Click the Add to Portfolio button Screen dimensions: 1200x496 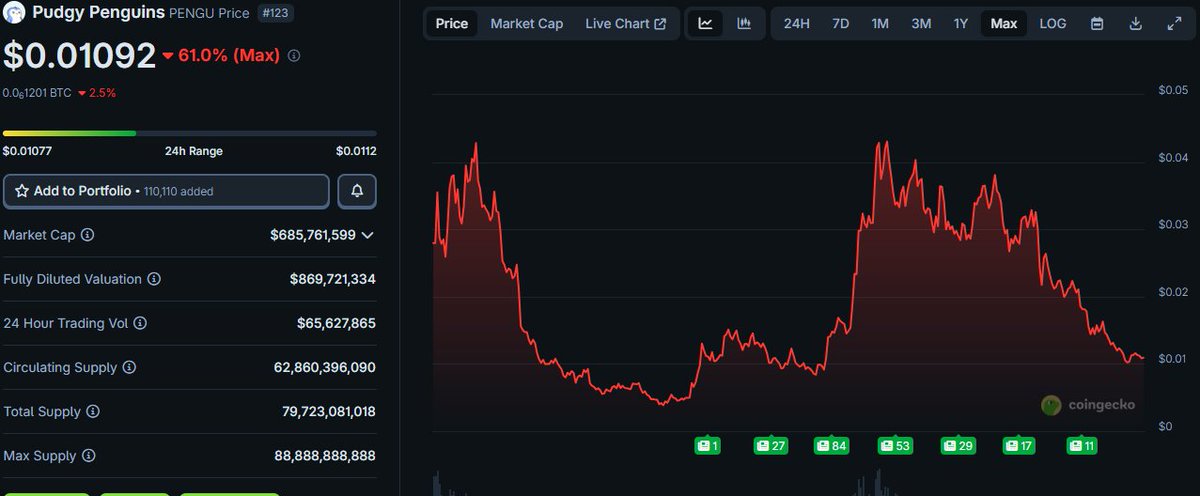(x=166, y=191)
